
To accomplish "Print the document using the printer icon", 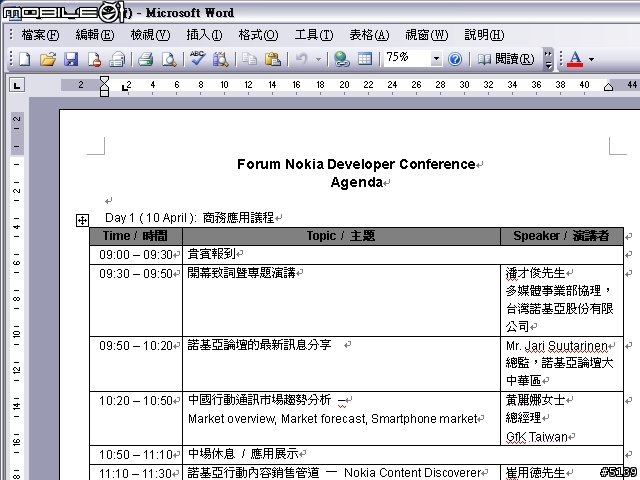I will (146, 59).
